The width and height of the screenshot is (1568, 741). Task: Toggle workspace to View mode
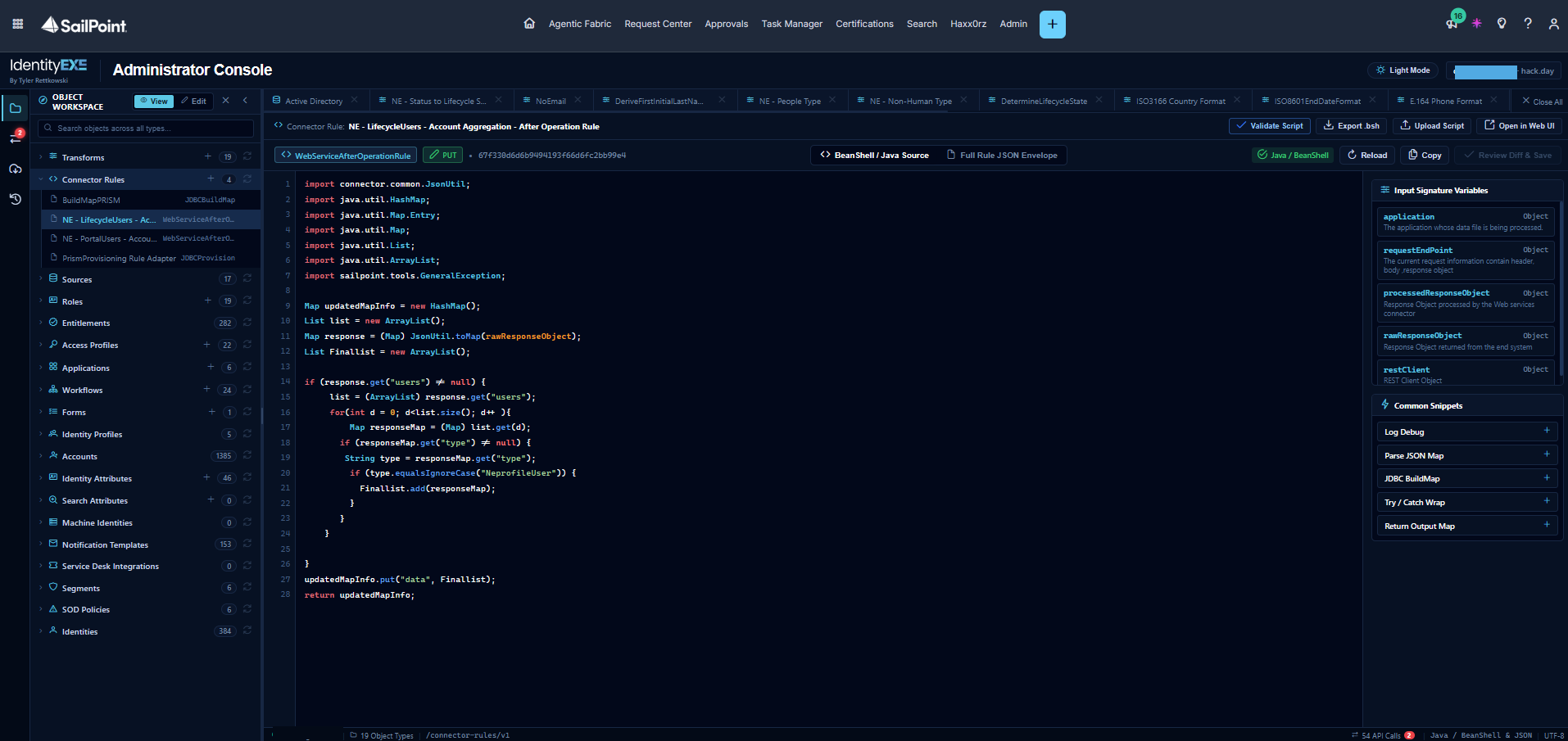[154, 102]
